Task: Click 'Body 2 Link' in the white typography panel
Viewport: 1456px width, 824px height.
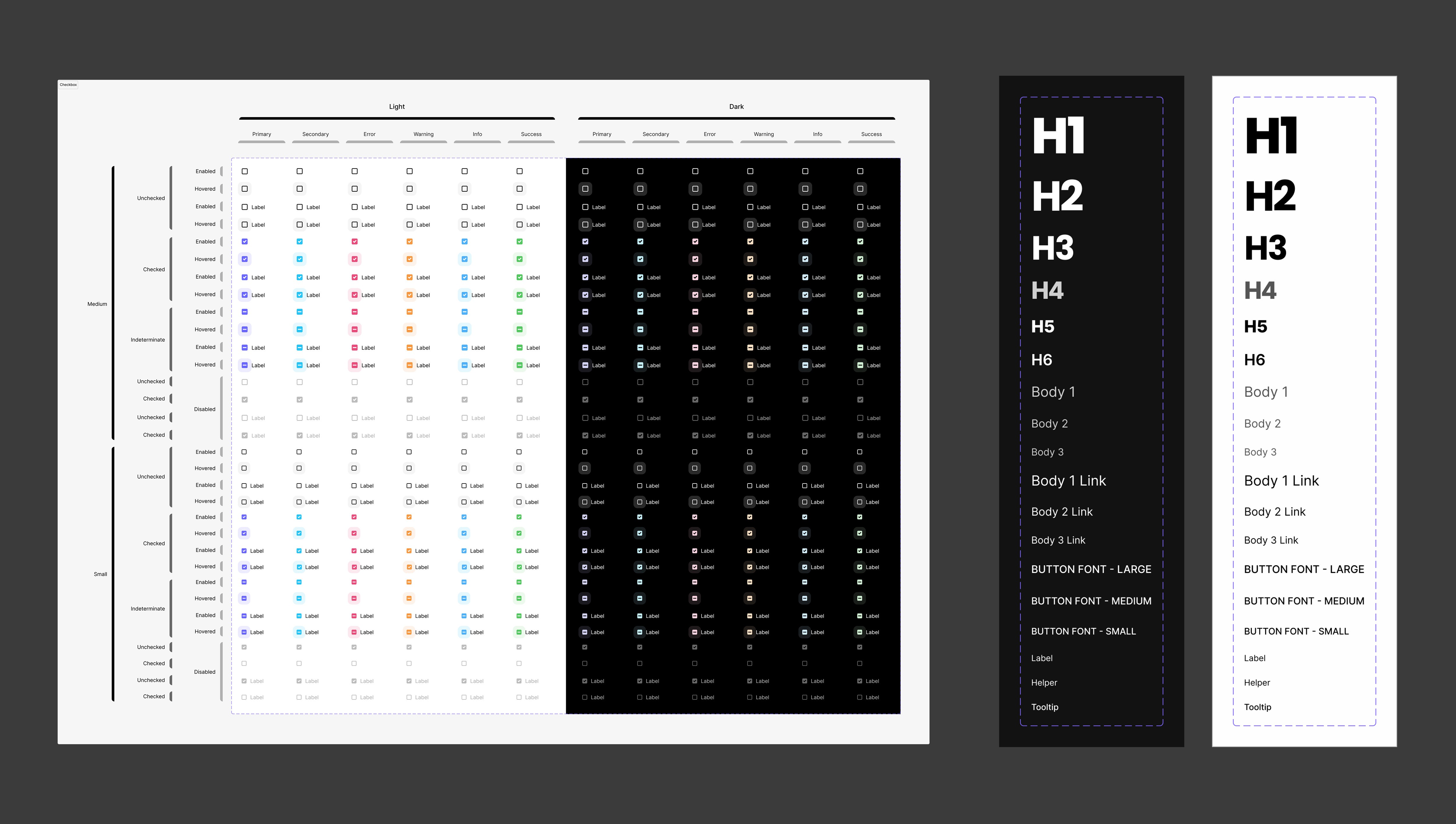Action: tap(1274, 511)
